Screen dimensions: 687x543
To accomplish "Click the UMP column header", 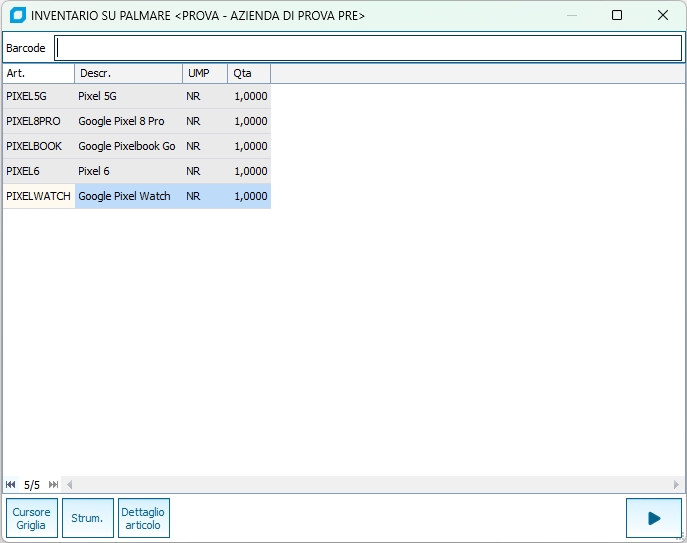I will point(205,73).
